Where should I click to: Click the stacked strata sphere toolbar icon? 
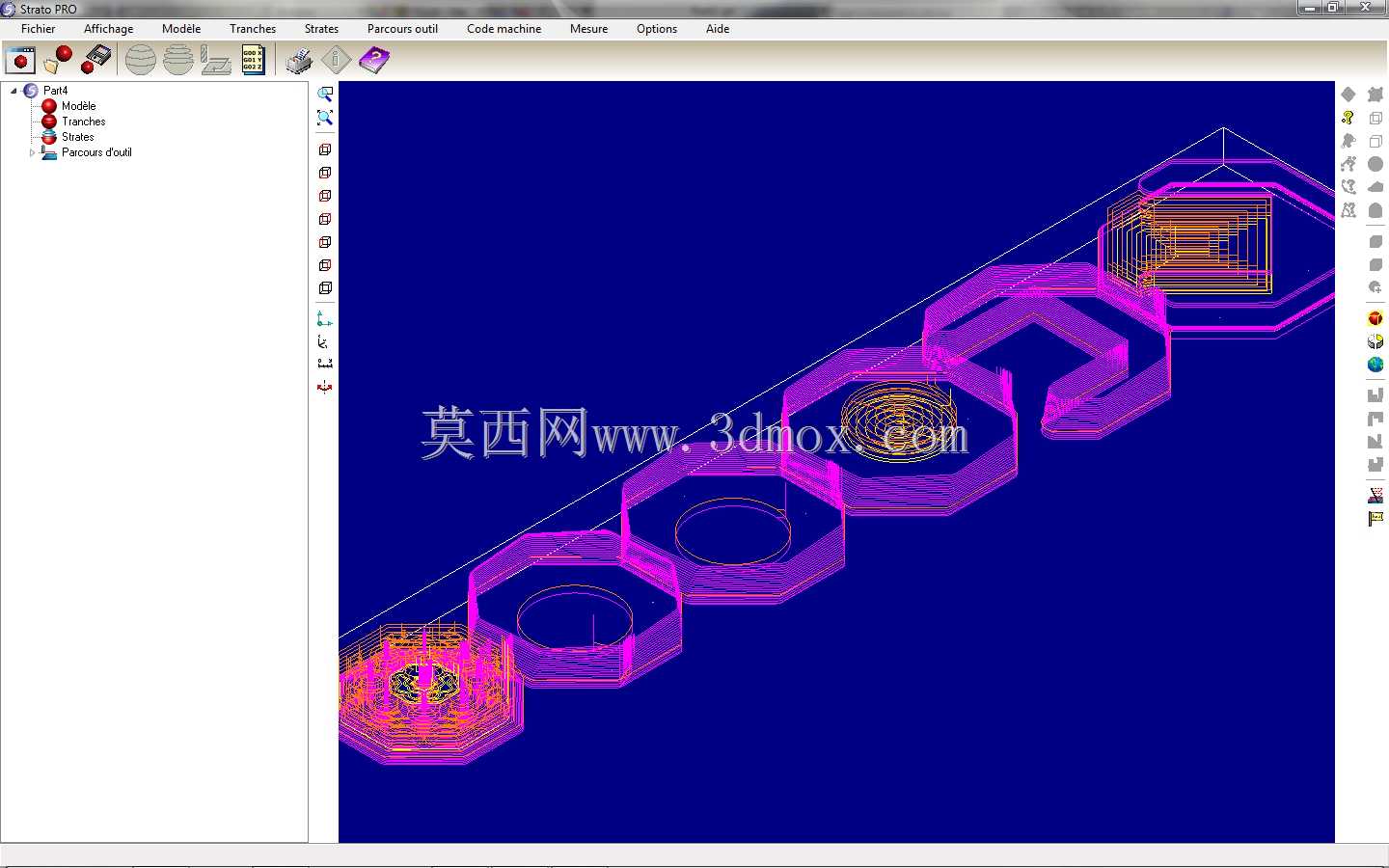pos(178,60)
